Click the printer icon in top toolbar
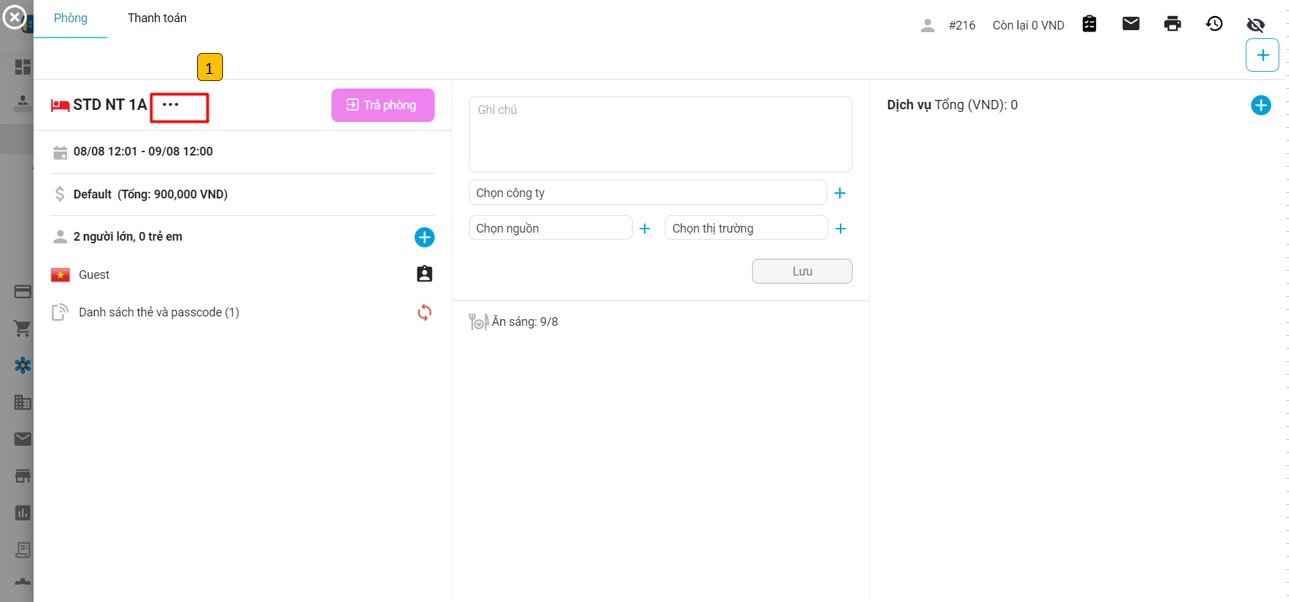This screenshot has width=1289, height=602. (1172, 24)
